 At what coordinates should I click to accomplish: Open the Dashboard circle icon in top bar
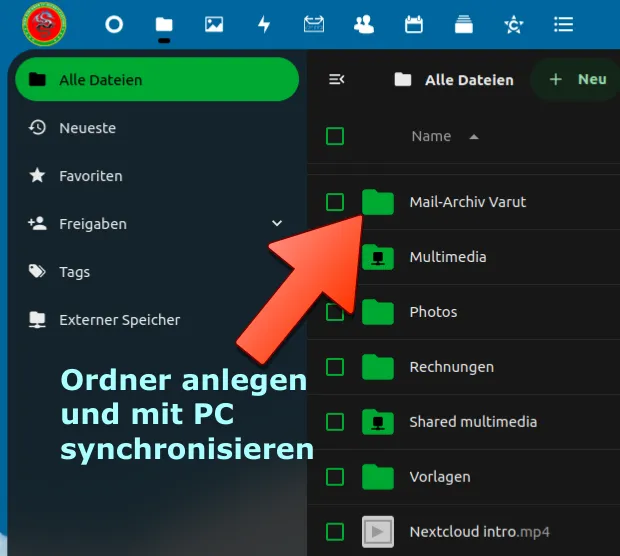[x=114, y=25]
